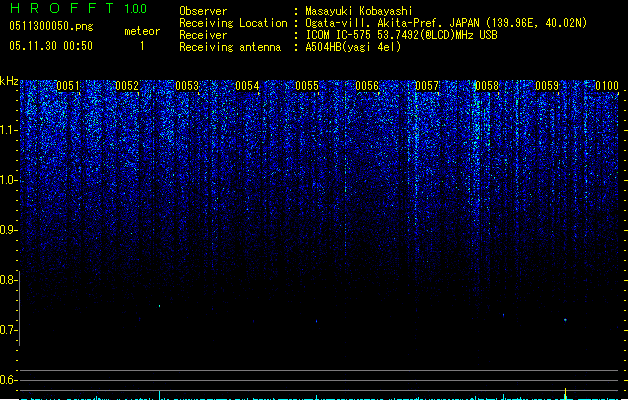This screenshot has width=629, height=400.
Task: Select the file name 0511300050.png
Action: (x=51, y=26)
